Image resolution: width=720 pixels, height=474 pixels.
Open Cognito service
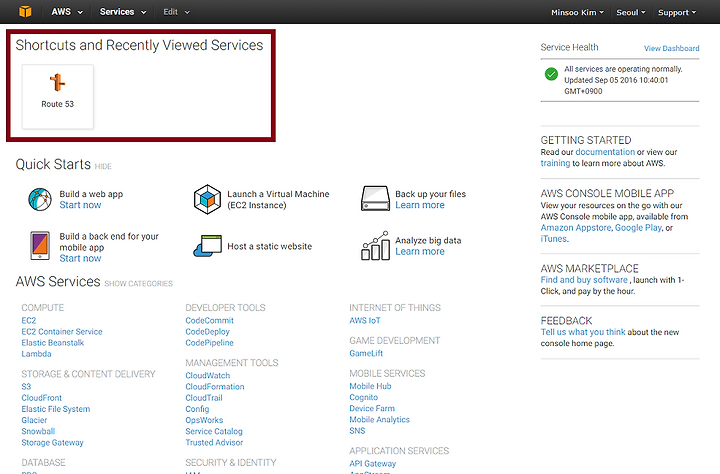point(363,397)
